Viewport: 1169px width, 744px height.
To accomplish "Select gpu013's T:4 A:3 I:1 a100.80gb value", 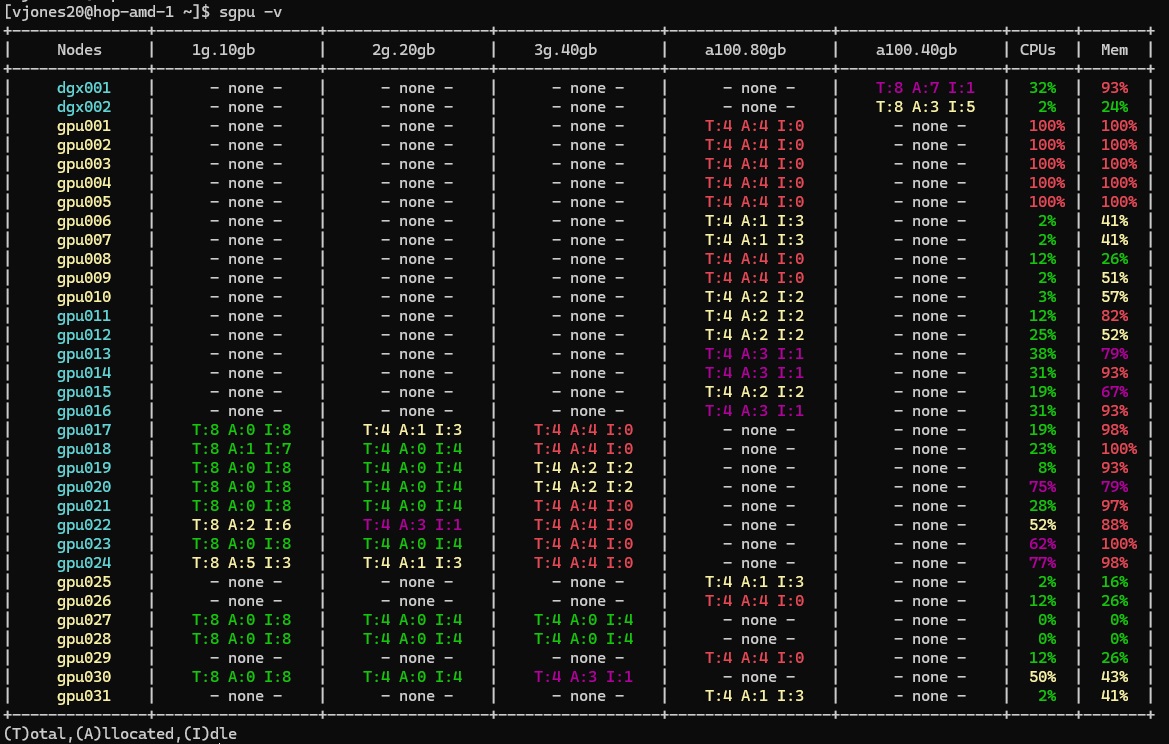I will tap(754, 354).
